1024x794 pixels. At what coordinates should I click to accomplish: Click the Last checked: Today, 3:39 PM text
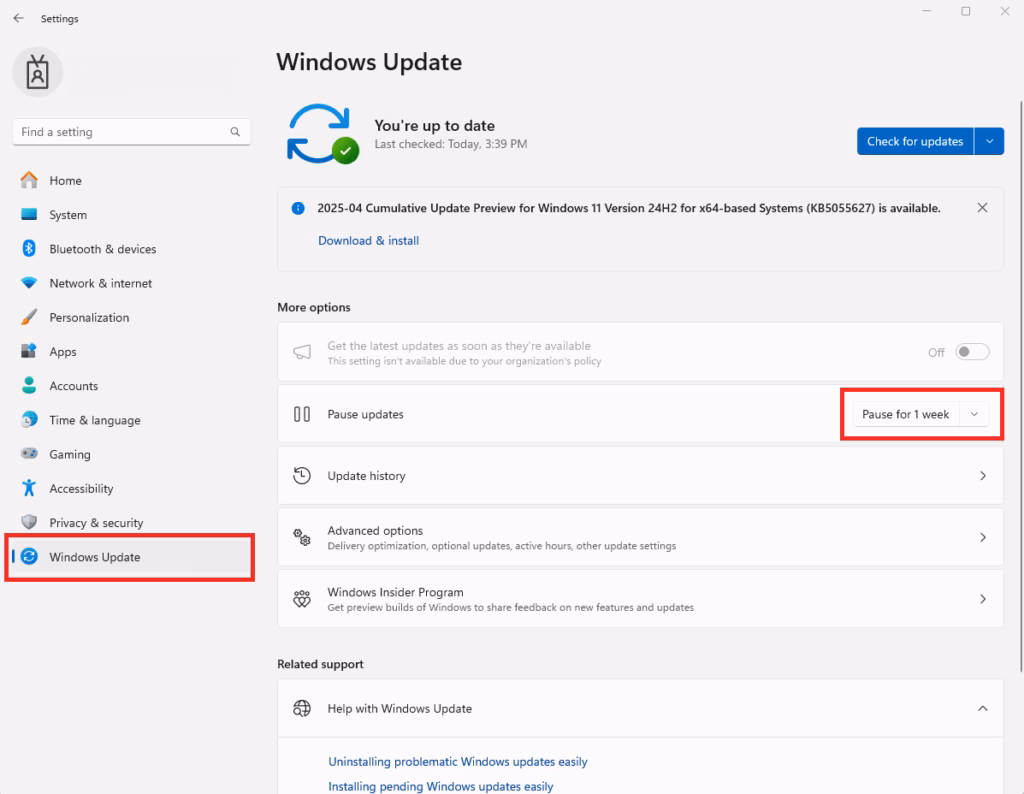click(x=451, y=144)
